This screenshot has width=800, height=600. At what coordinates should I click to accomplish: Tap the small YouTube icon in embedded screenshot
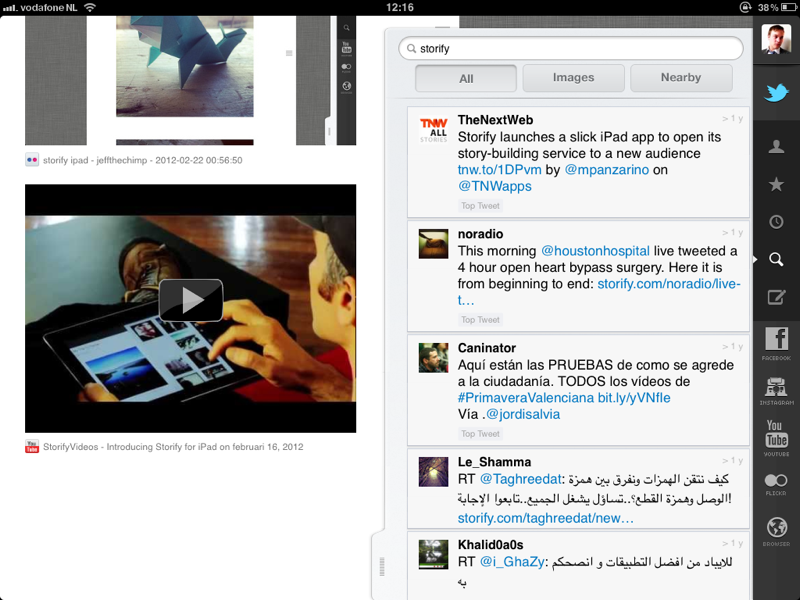coord(346,48)
